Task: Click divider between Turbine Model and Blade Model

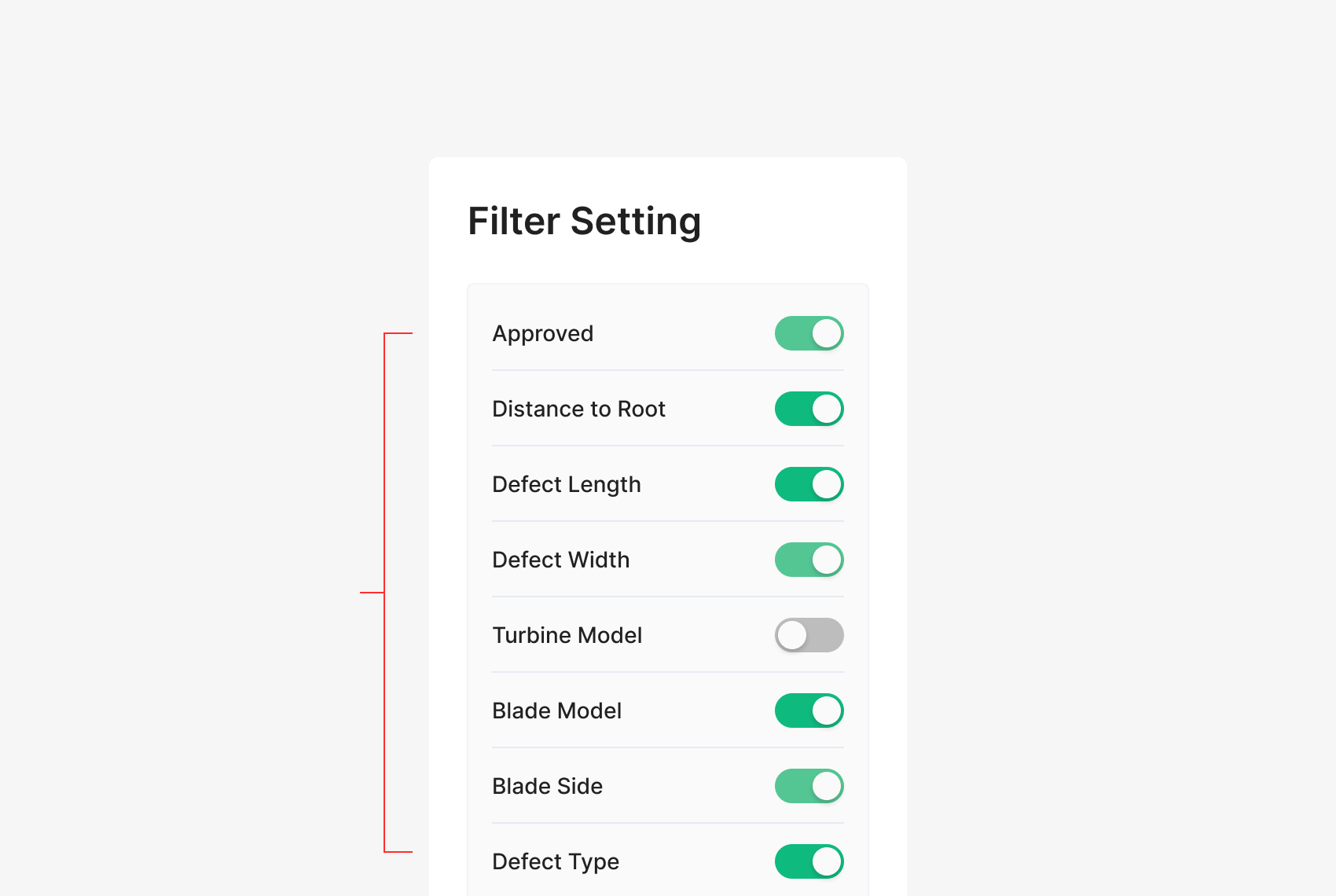Action: pyautogui.click(x=668, y=672)
